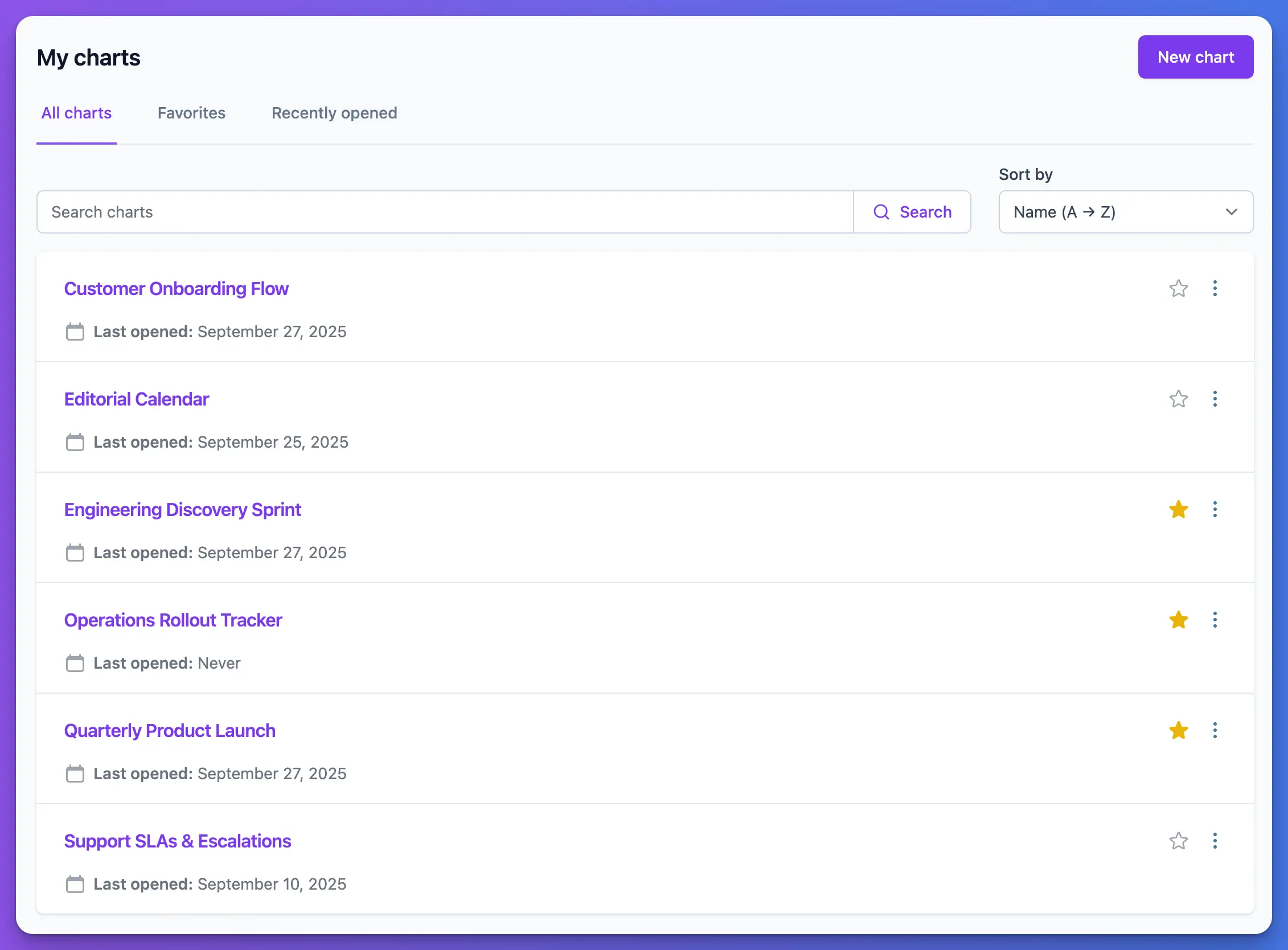Open the Editorial Calendar chart
1288x950 pixels.
[x=136, y=399]
